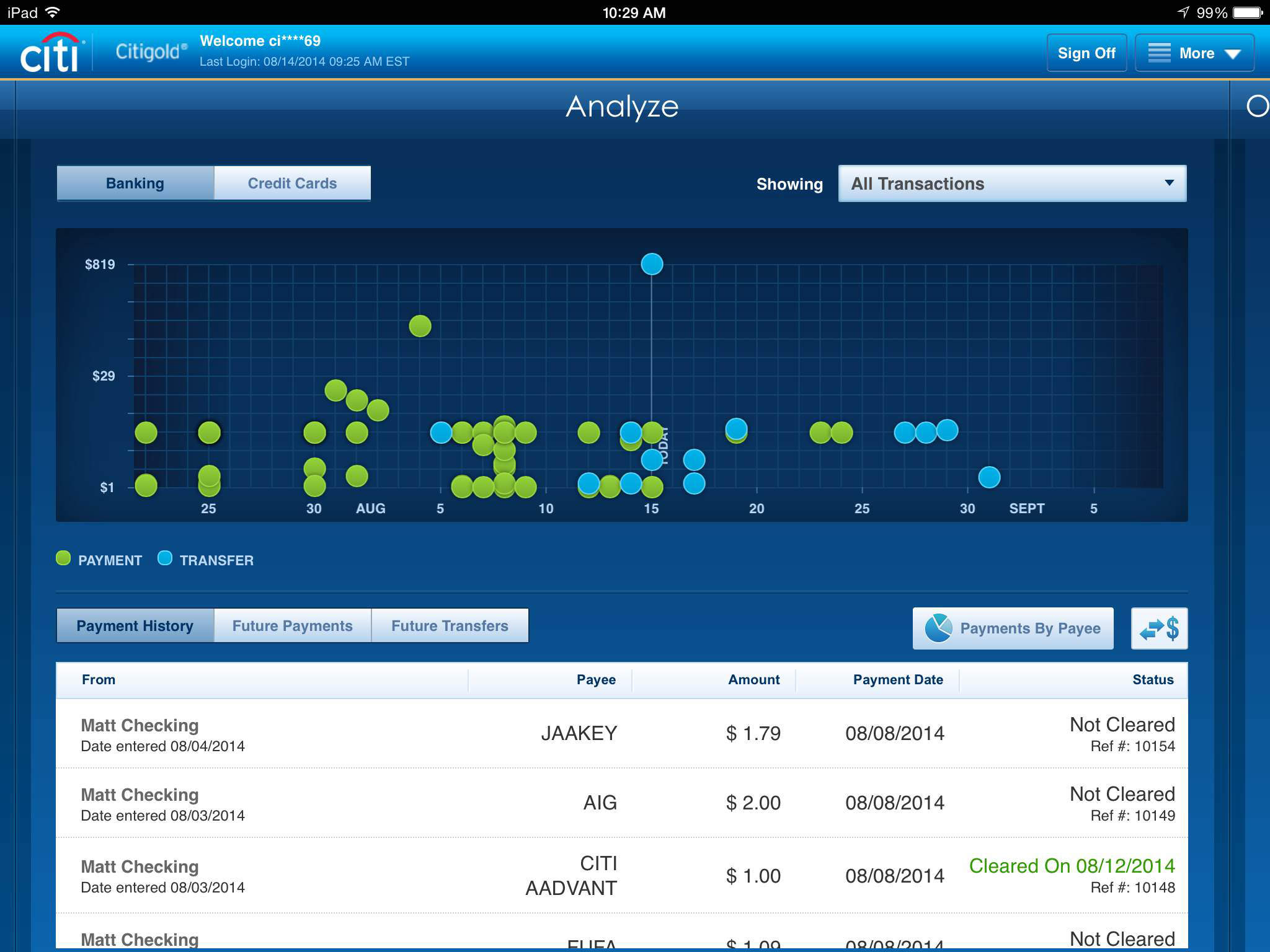
Task: Tap the Wi-Fi status icon
Action: (x=53, y=12)
